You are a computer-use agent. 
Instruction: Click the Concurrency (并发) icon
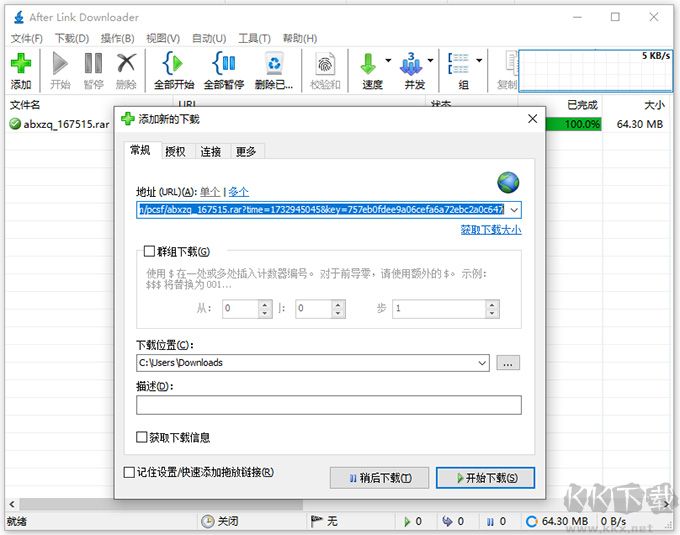411,64
